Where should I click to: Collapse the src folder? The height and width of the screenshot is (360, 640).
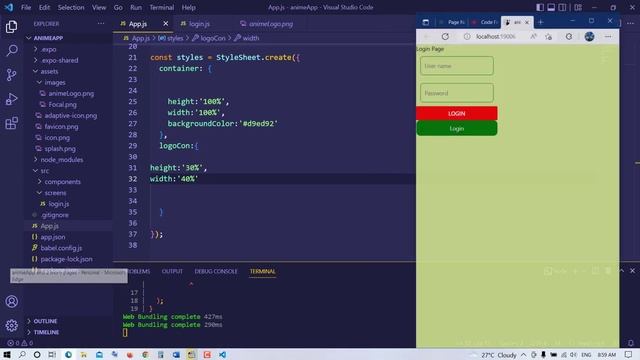pos(44,171)
